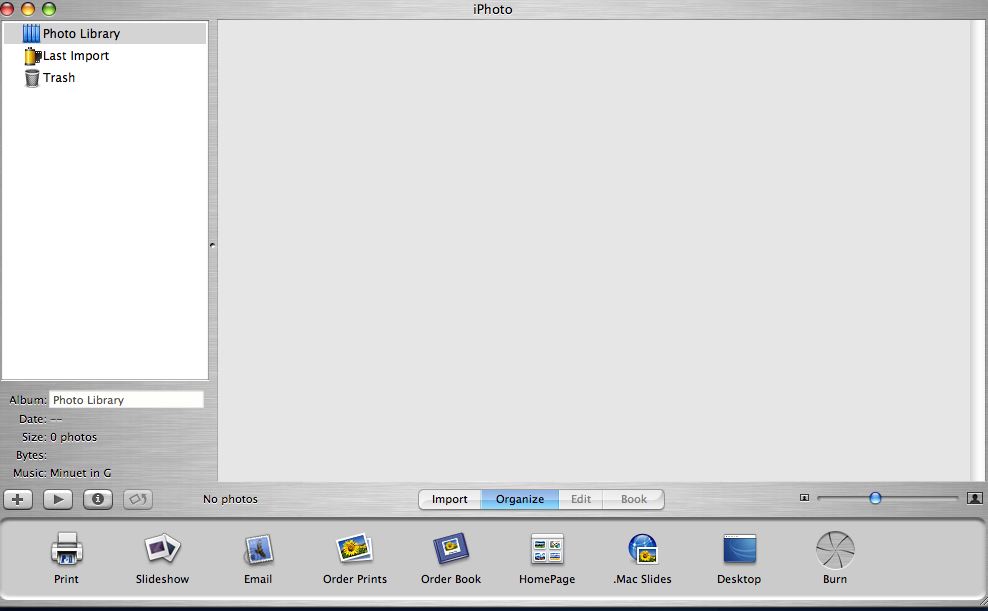
Task: Click the 'No photos' status text
Action: click(x=230, y=499)
